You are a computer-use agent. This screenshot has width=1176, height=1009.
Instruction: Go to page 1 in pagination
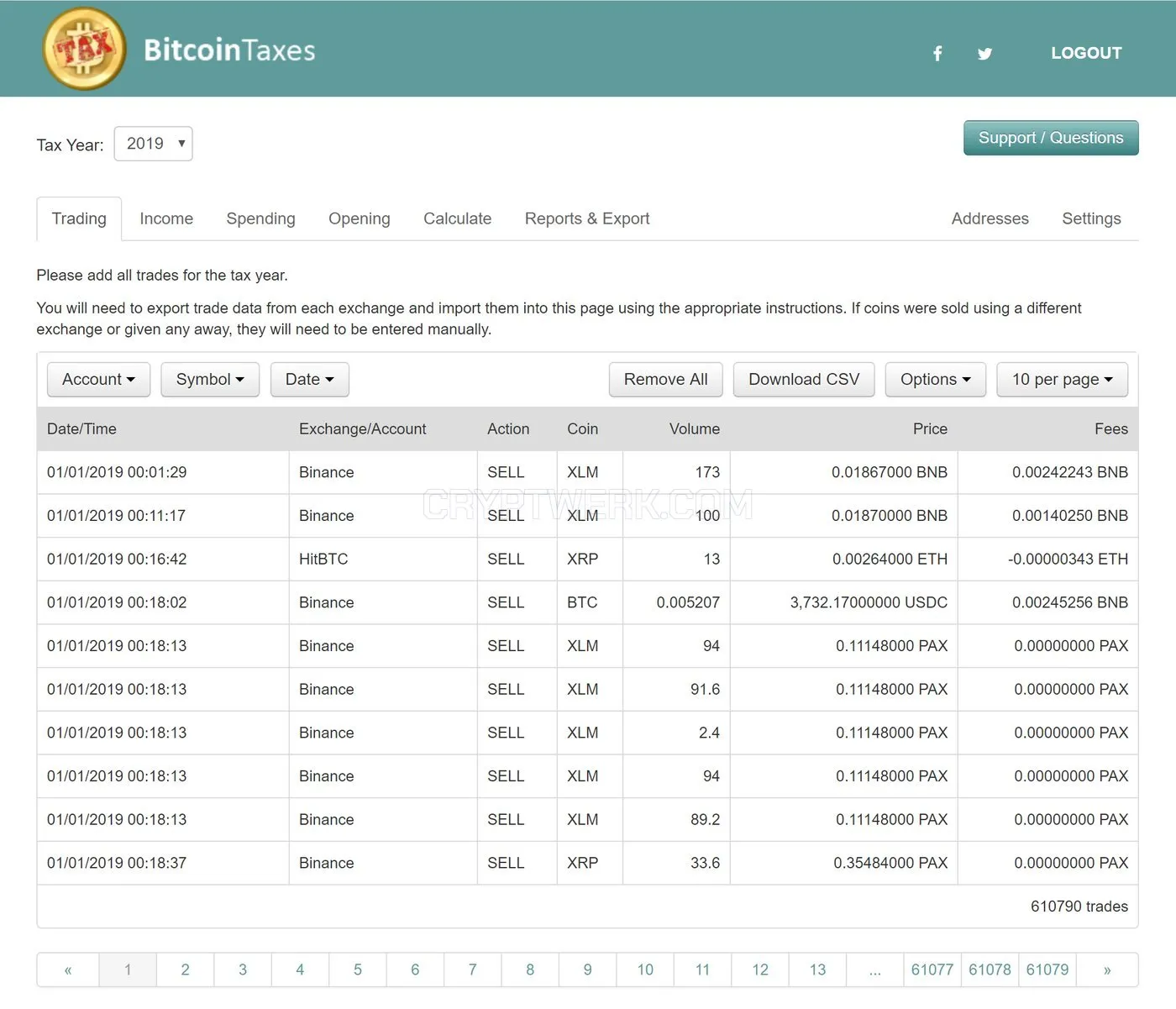tap(128, 970)
